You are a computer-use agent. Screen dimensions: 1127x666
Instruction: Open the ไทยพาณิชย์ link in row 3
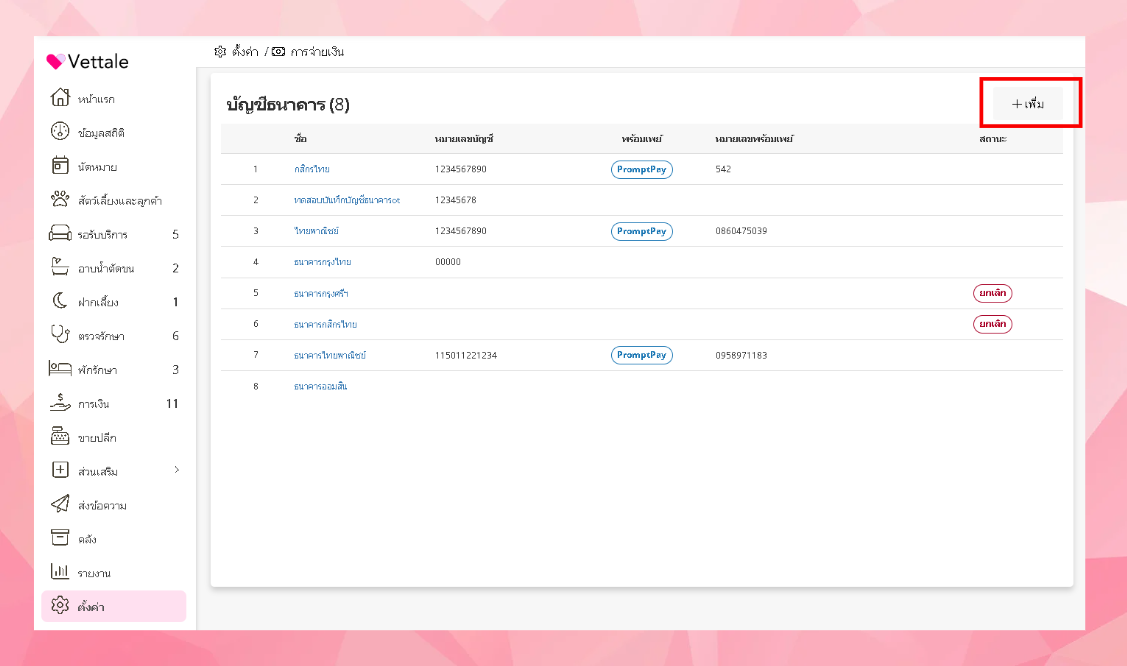[x=316, y=231]
